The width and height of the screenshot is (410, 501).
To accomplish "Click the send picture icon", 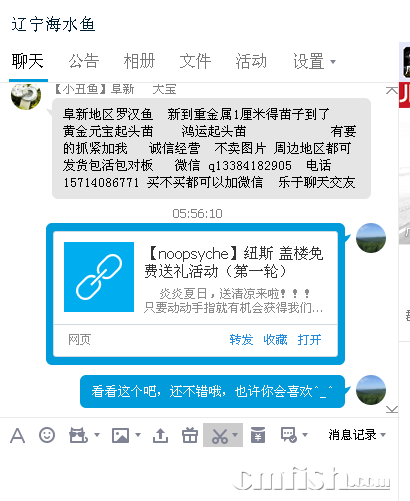I will coord(120,435).
